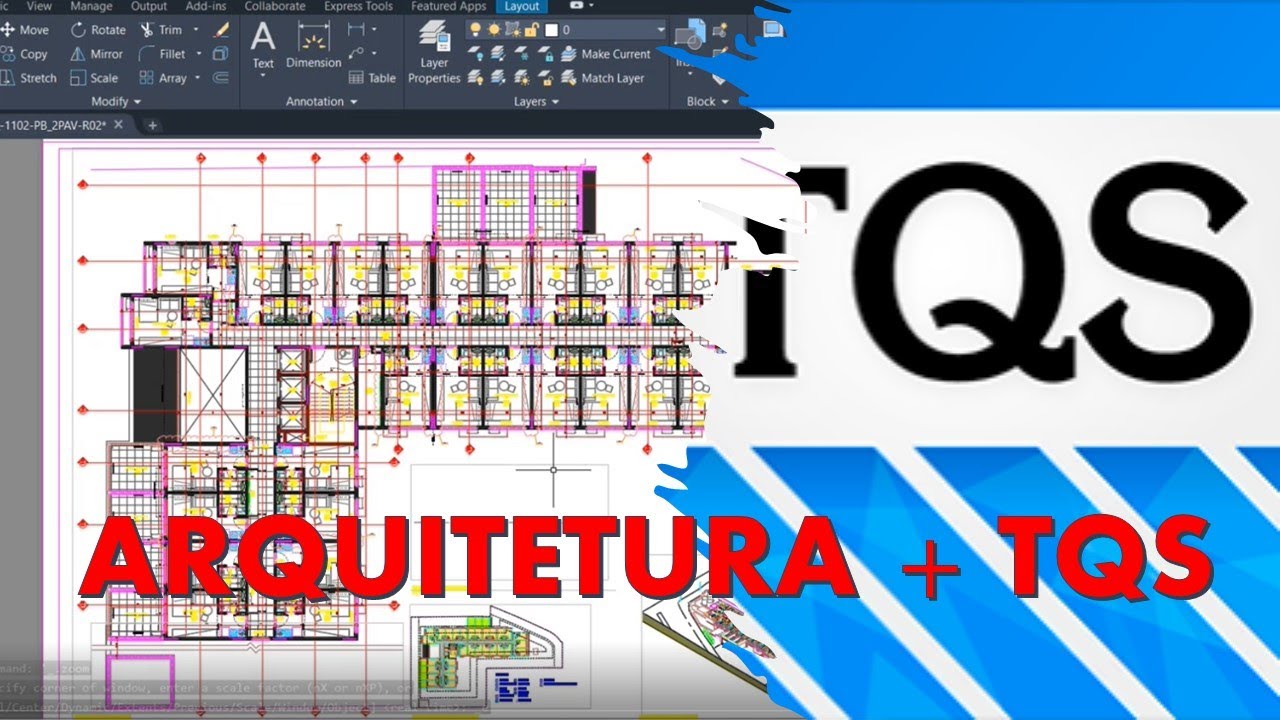Click the layer Unlock icon

pos(546,78)
